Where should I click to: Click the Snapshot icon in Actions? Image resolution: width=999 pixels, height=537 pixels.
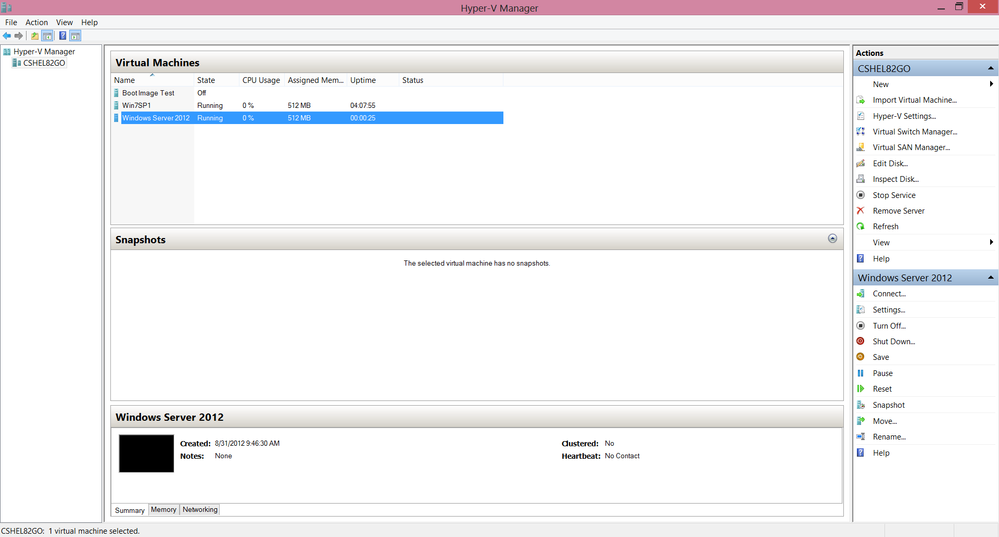pyautogui.click(x=861, y=405)
